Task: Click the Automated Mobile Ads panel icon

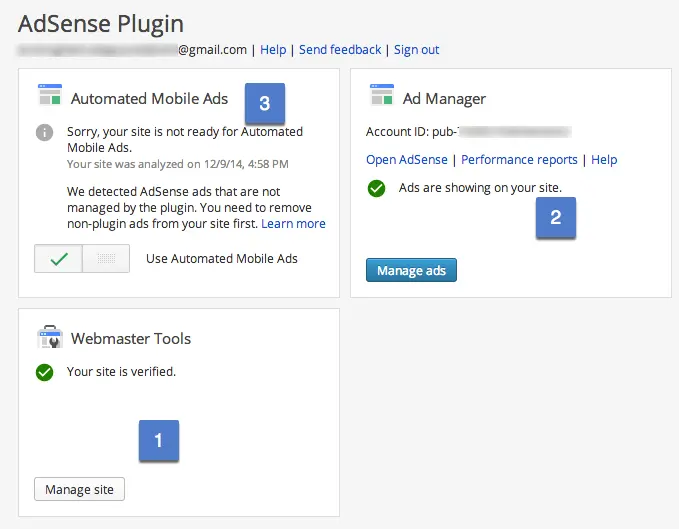Action: click(x=50, y=95)
